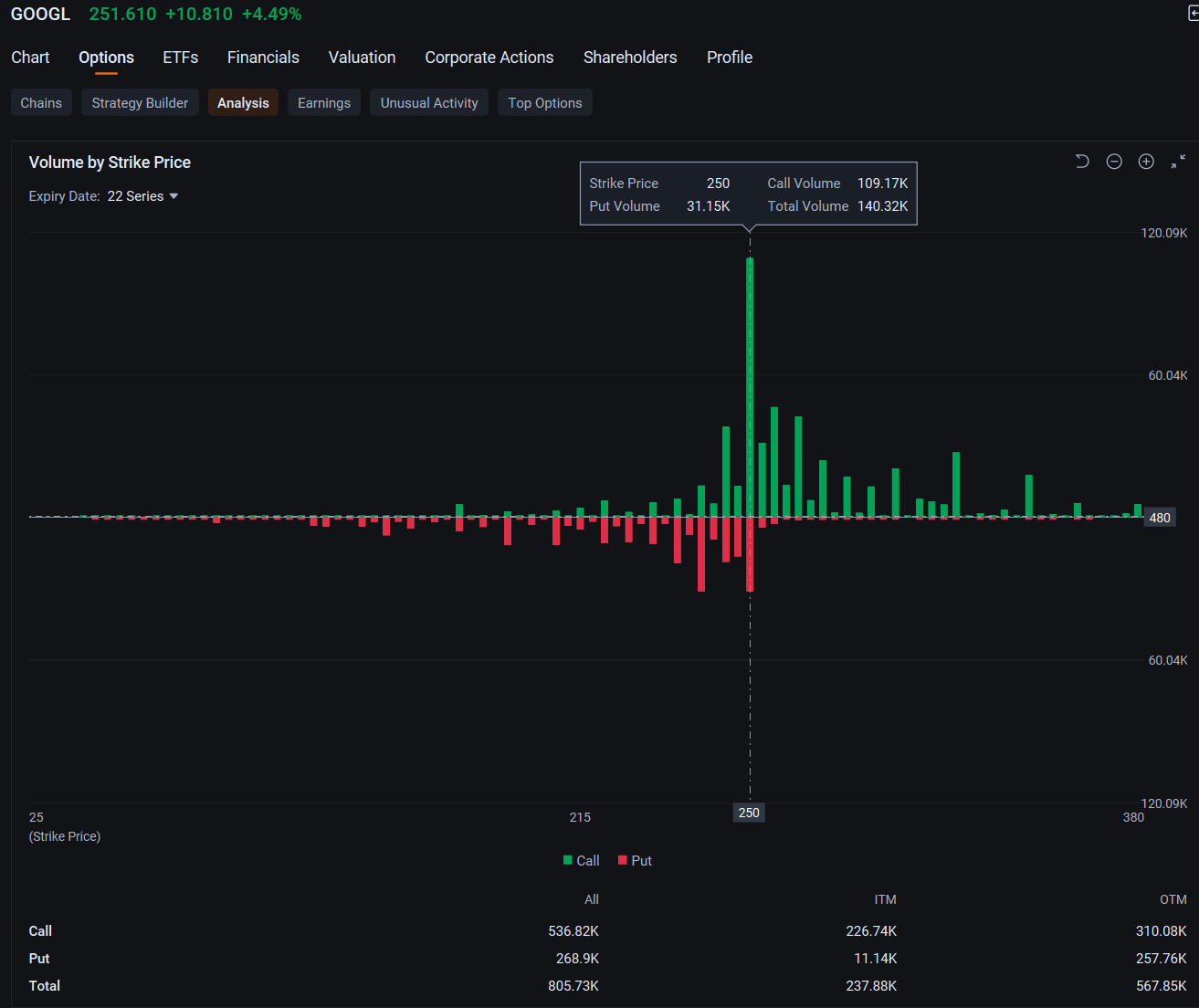Expand the 22 Series expiry dropdown
Image resolution: width=1199 pixels, height=1008 pixels.
point(142,195)
